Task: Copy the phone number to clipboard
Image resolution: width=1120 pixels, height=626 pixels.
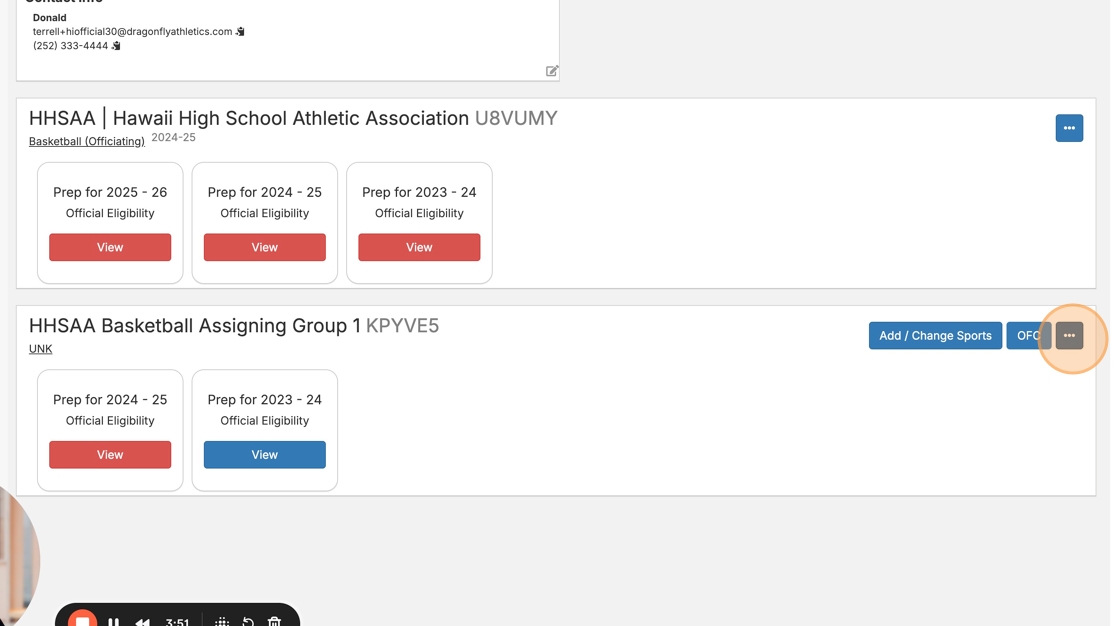Action: 116,46
